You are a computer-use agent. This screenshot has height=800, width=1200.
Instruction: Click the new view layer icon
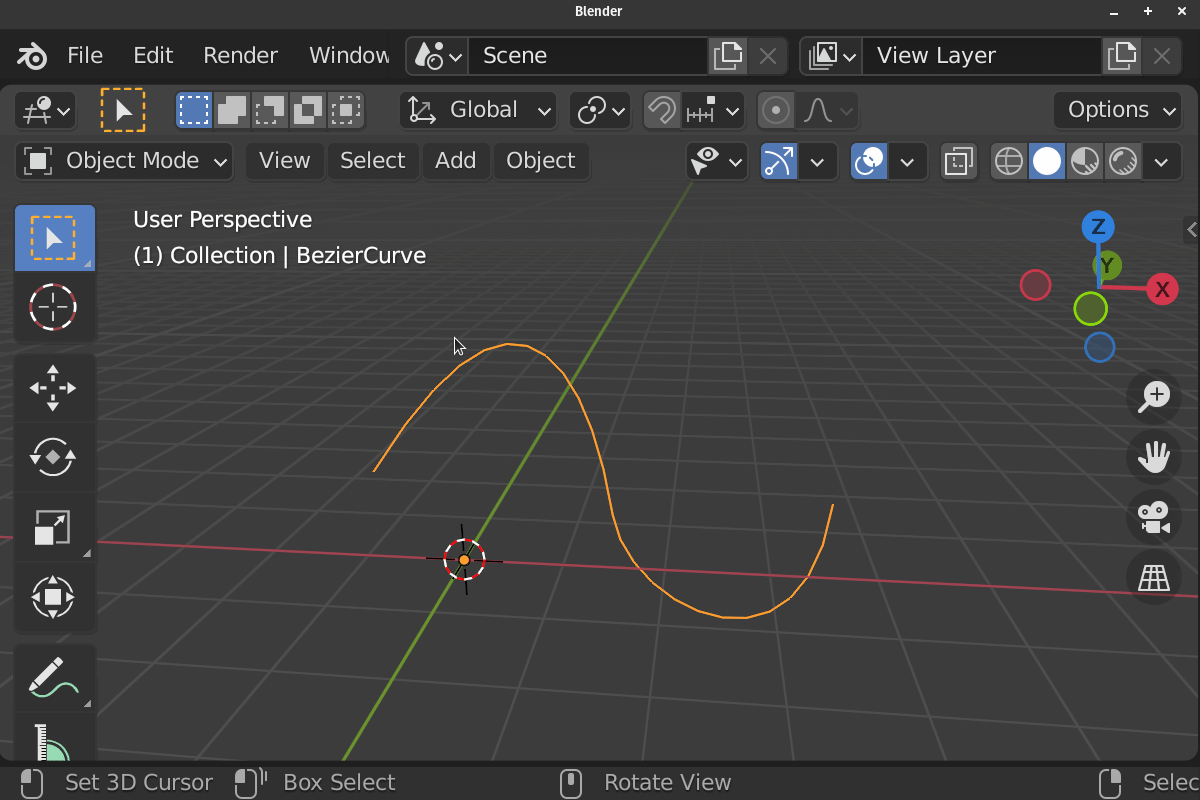(x=1121, y=56)
